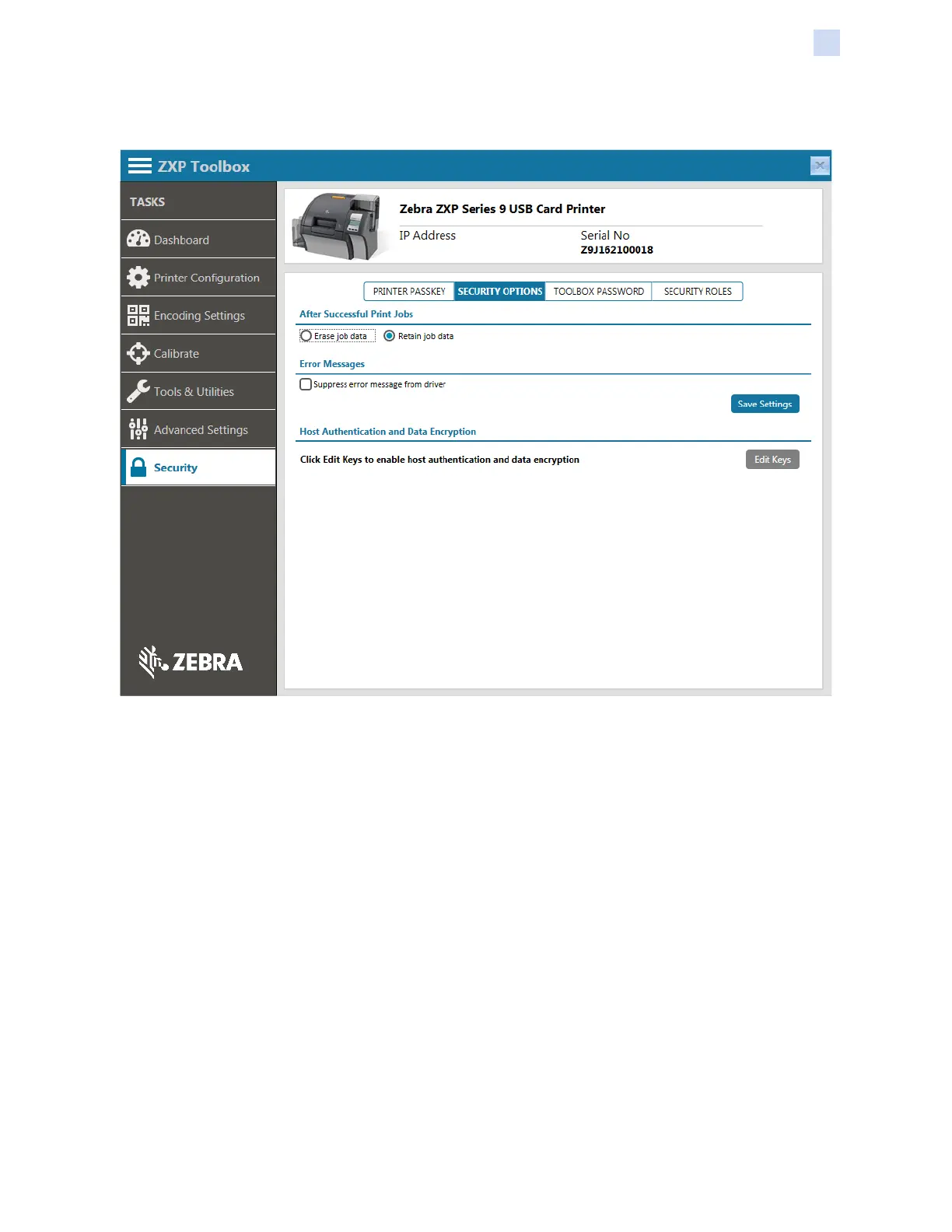Viewport: 952px width, 1232px height.
Task: Switch to the Printer Passkey tab
Action: pos(409,292)
